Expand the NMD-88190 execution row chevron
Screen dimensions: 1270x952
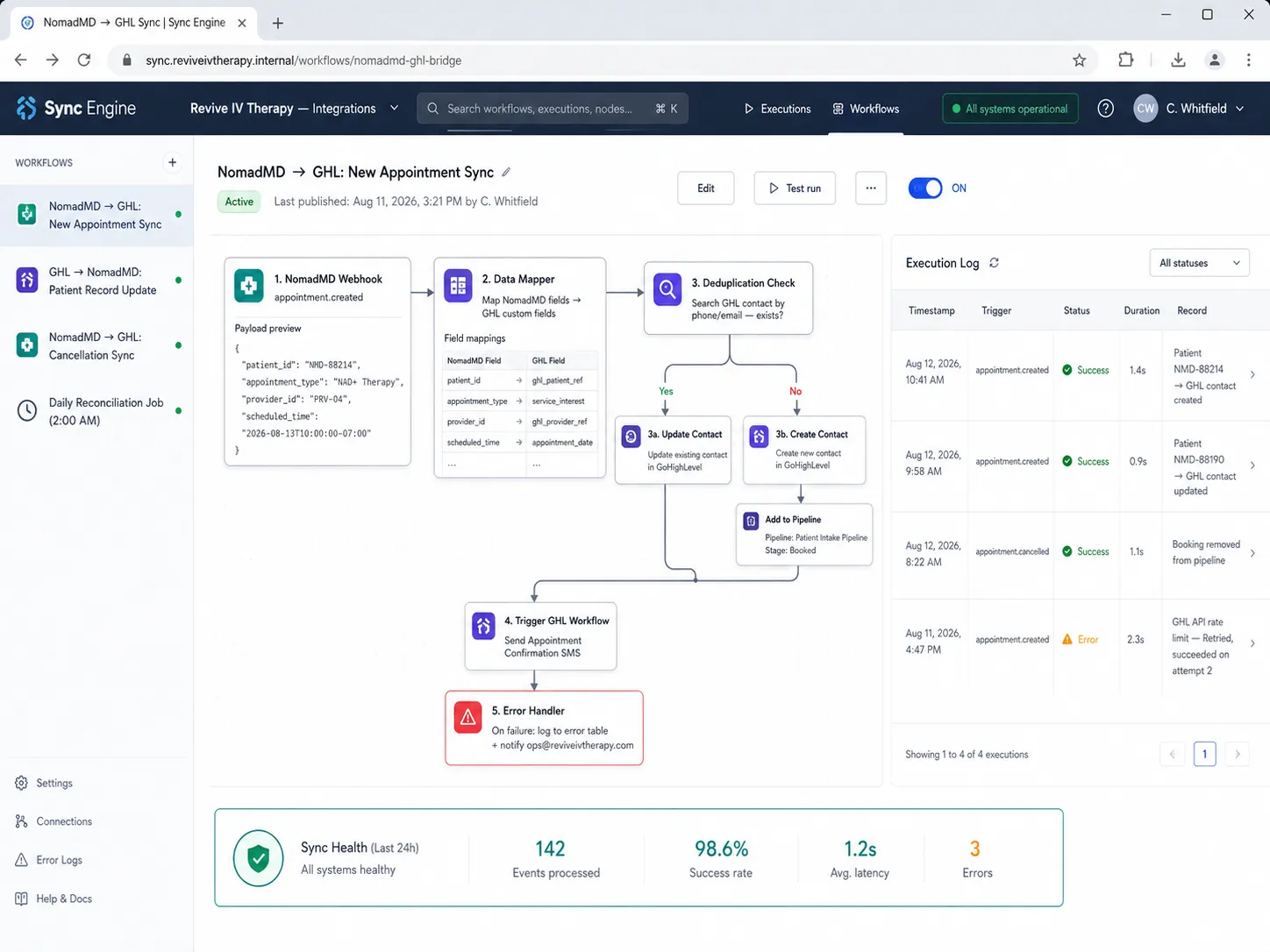[x=1252, y=465]
